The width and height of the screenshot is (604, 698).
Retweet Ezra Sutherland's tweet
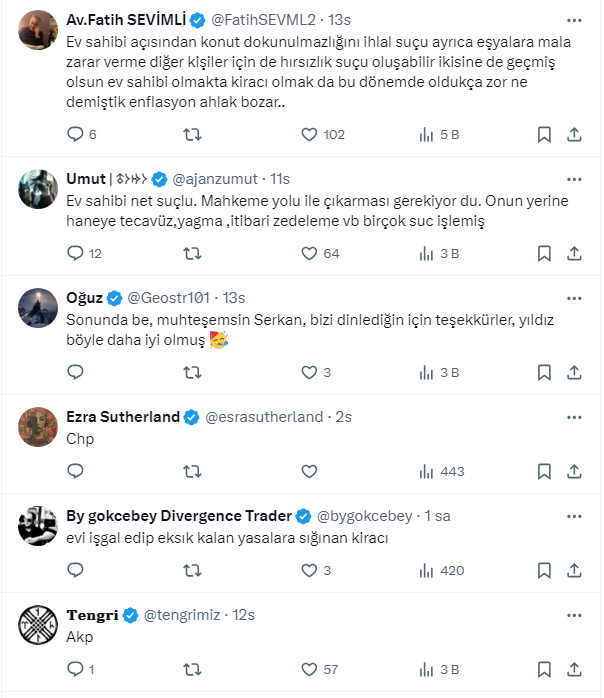tap(192, 471)
